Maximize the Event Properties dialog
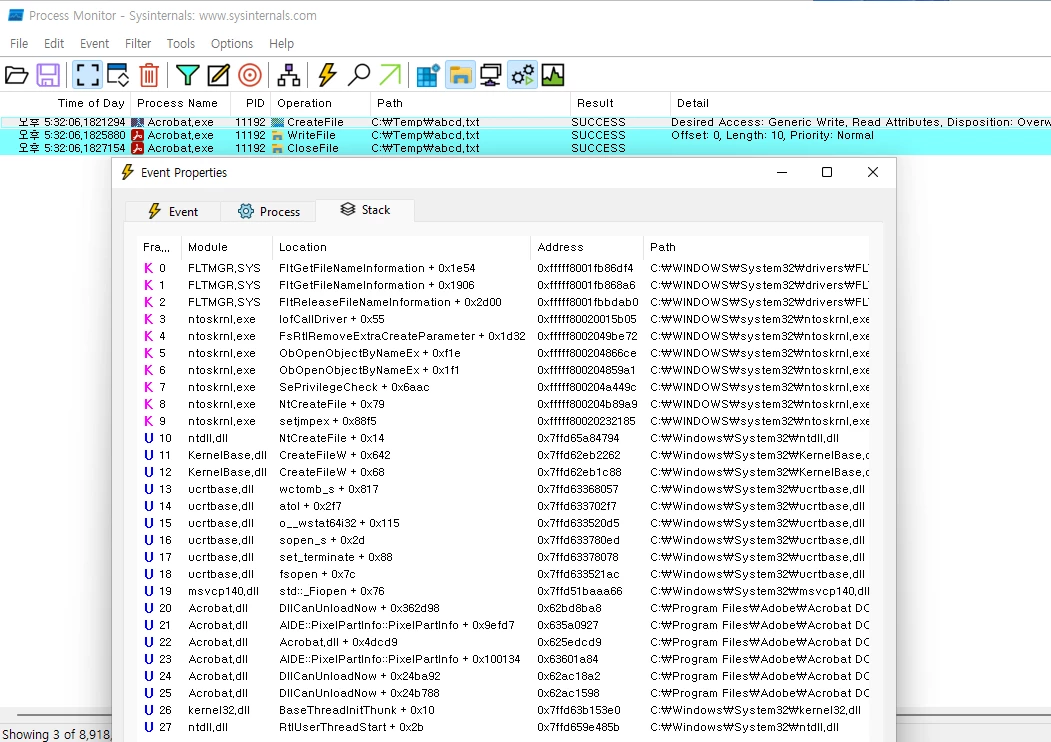1051x742 pixels. [827, 172]
